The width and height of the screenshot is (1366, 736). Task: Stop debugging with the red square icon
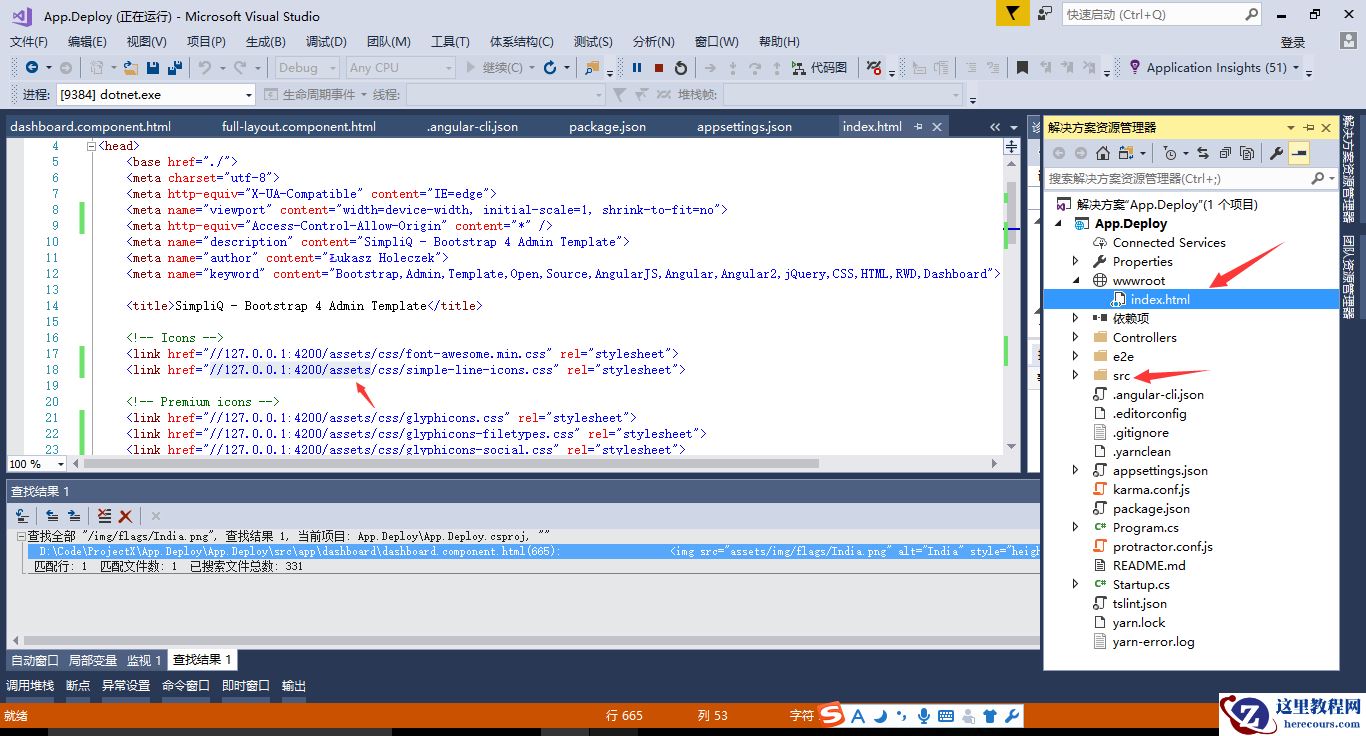tap(658, 67)
